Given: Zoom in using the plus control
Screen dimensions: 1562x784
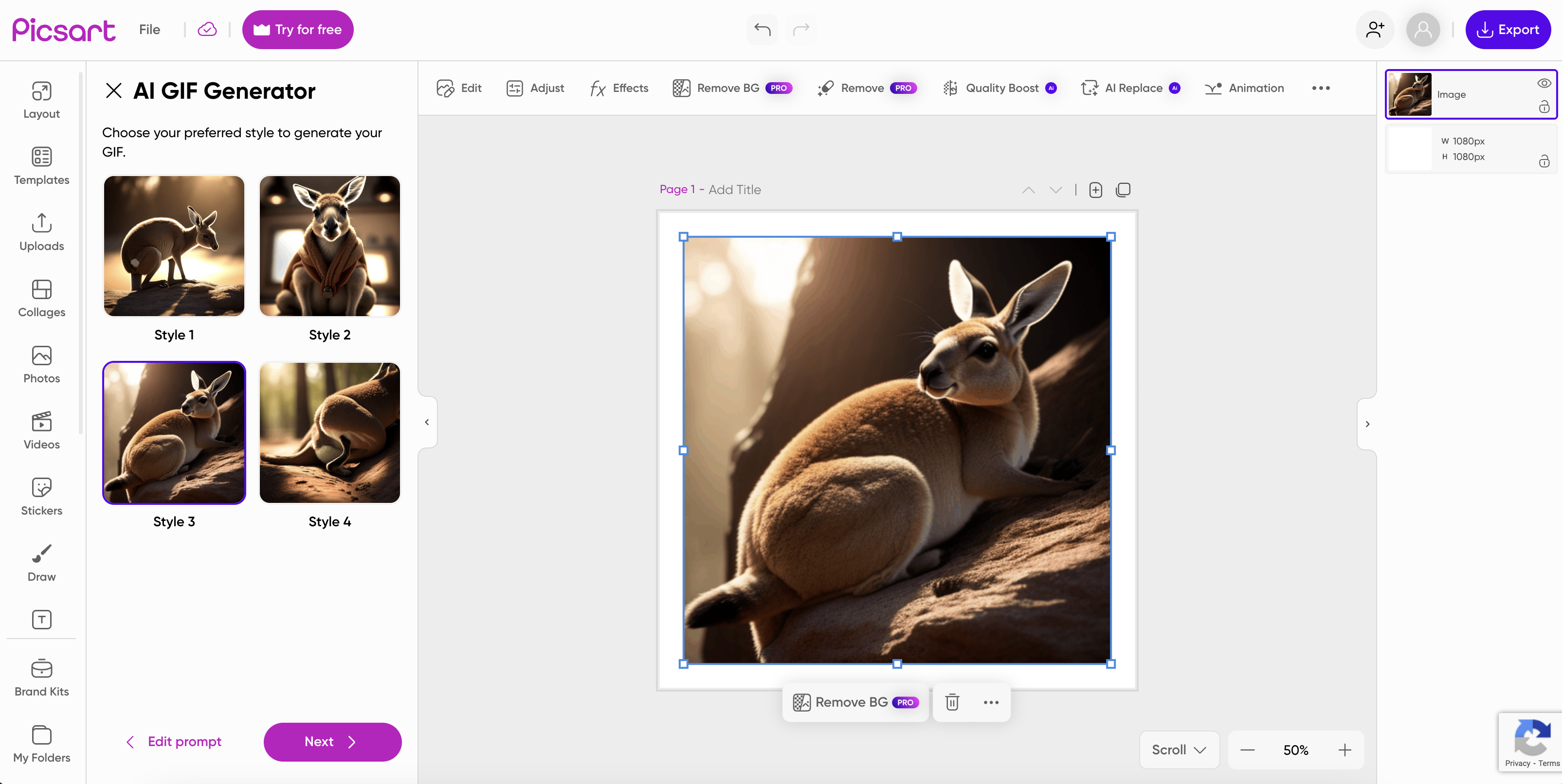Looking at the screenshot, I should 1345,749.
